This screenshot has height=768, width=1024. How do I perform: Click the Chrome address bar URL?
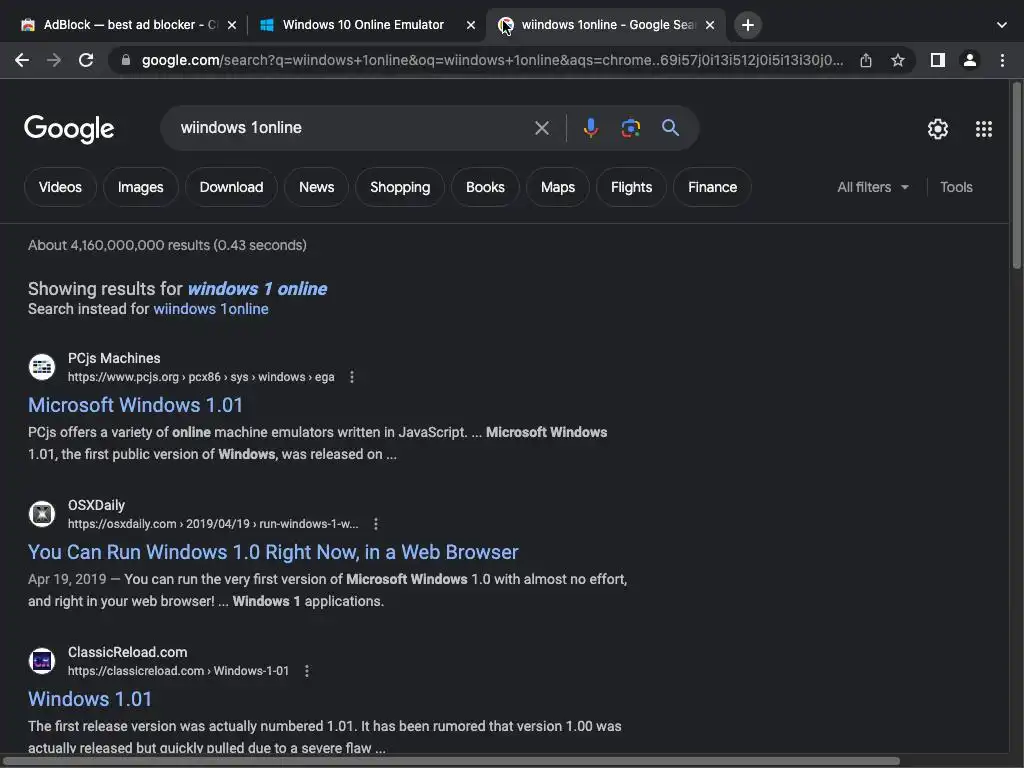pos(492,60)
